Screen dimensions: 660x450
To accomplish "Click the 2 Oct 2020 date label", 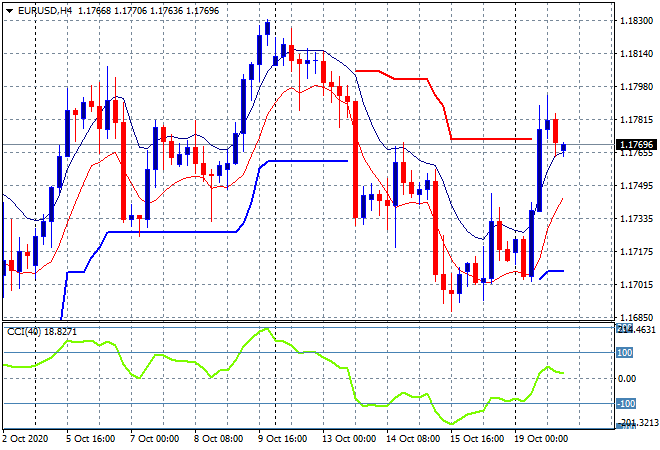I will tap(25, 439).
